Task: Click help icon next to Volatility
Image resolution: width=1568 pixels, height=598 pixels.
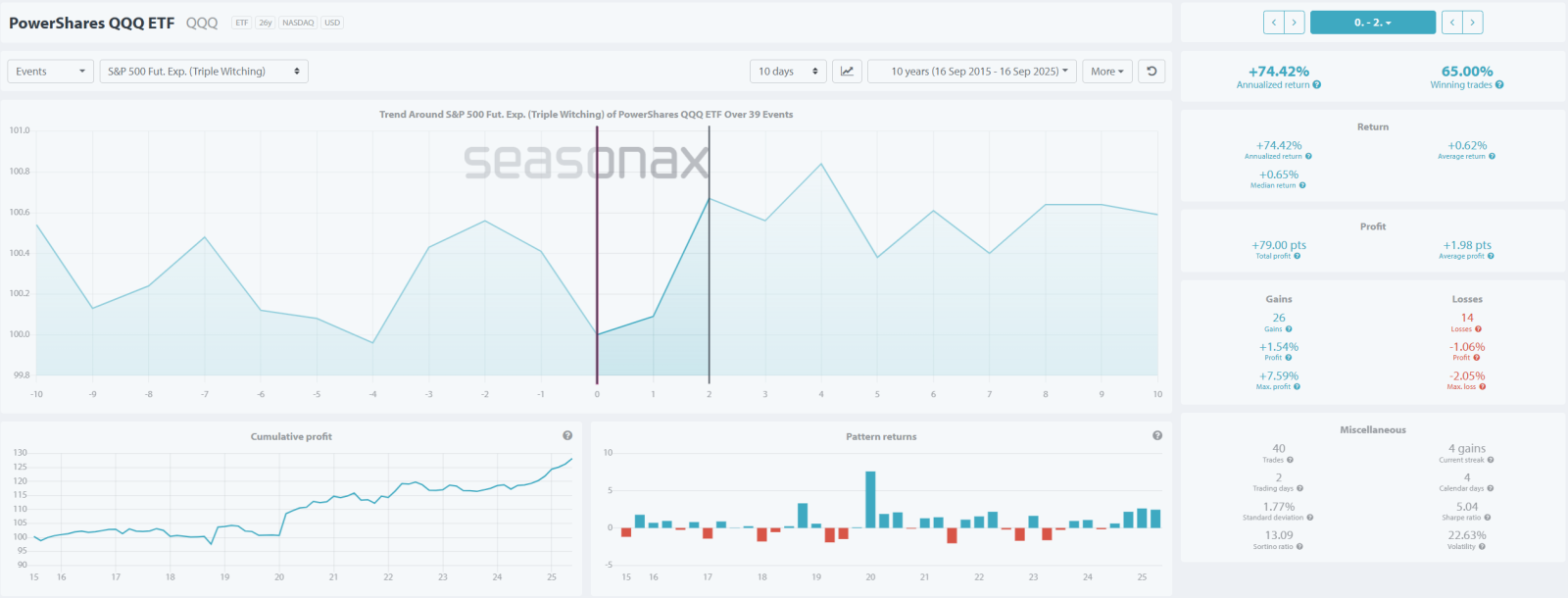Action: 1482,547
